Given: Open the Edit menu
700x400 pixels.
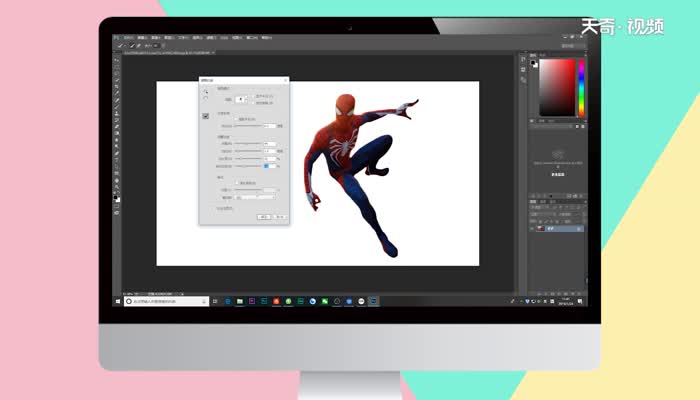Looking at the screenshot, I should click(142, 38).
